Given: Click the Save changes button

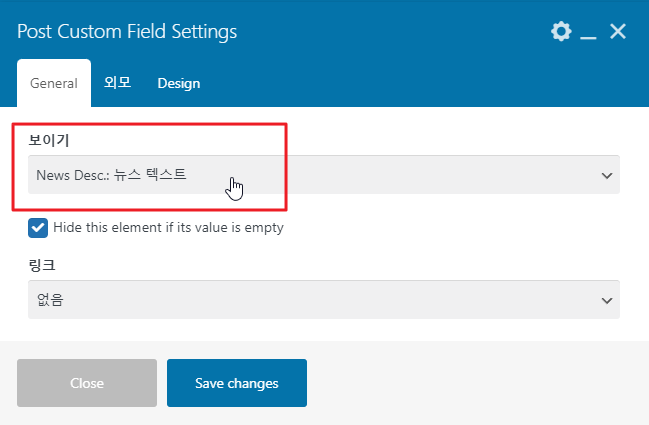Looking at the screenshot, I should [x=236, y=383].
